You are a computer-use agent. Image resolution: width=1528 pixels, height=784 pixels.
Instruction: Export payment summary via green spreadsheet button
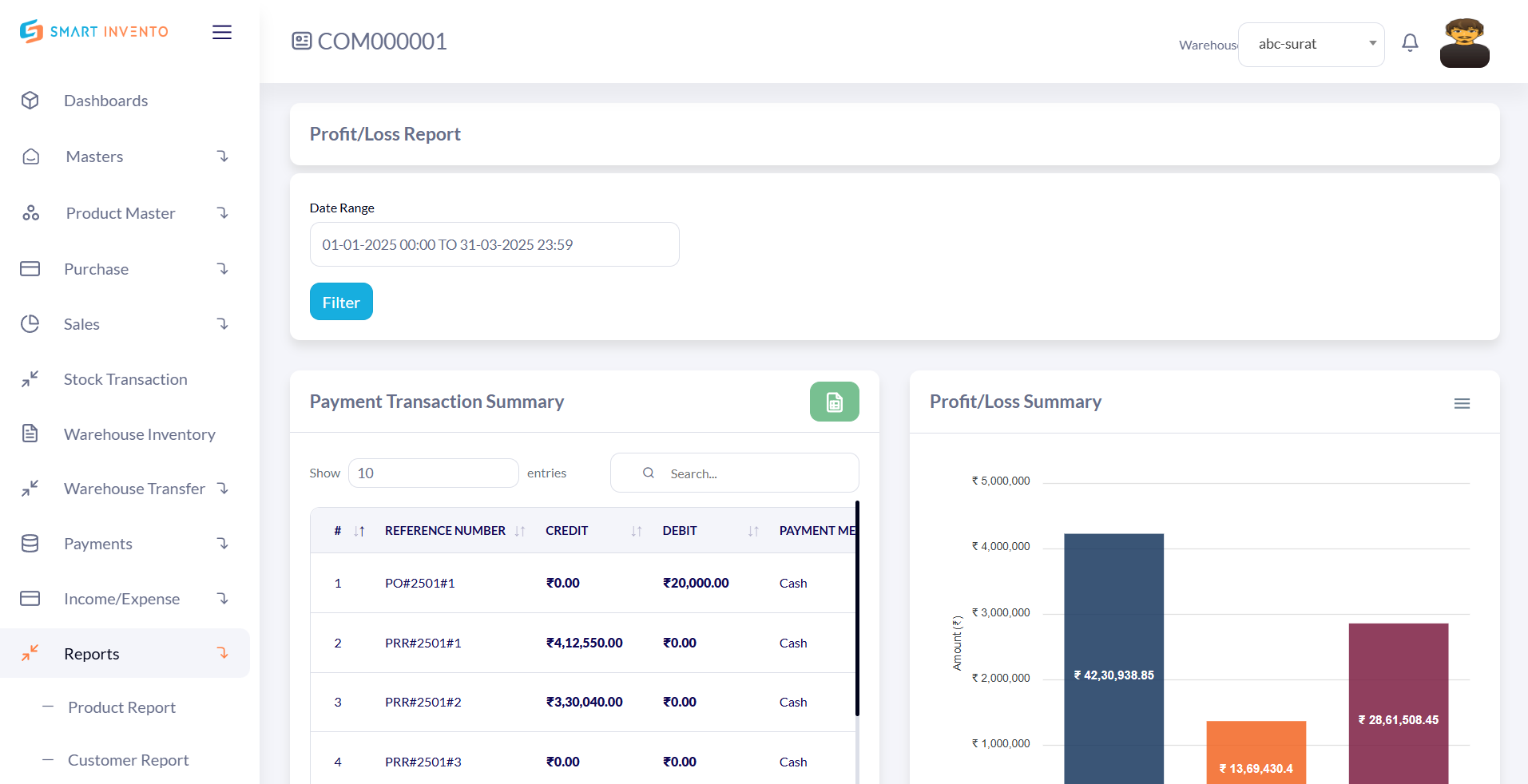[x=835, y=402]
